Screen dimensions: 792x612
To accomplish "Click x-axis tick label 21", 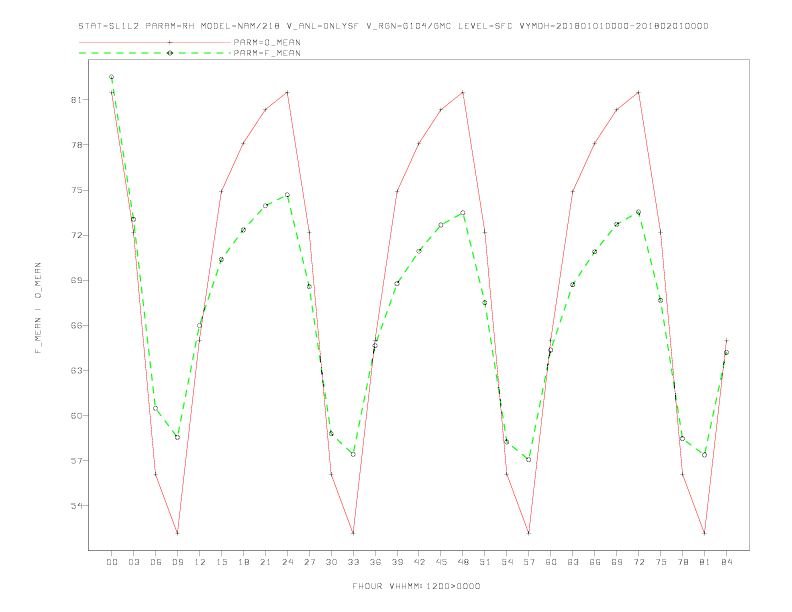I will pyautogui.click(x=265, y=562).
